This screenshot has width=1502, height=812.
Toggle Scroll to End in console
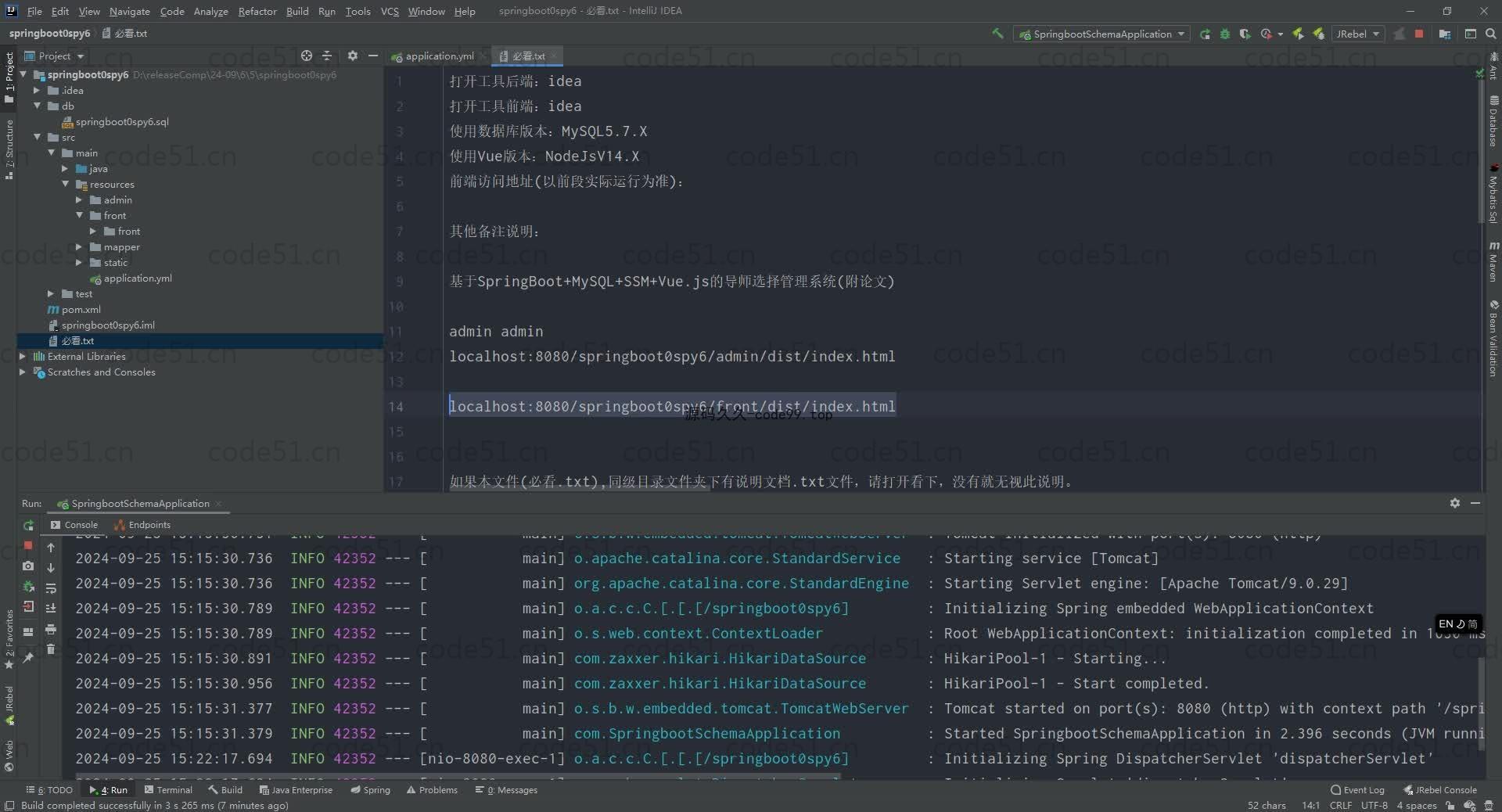tap(51, 609)
